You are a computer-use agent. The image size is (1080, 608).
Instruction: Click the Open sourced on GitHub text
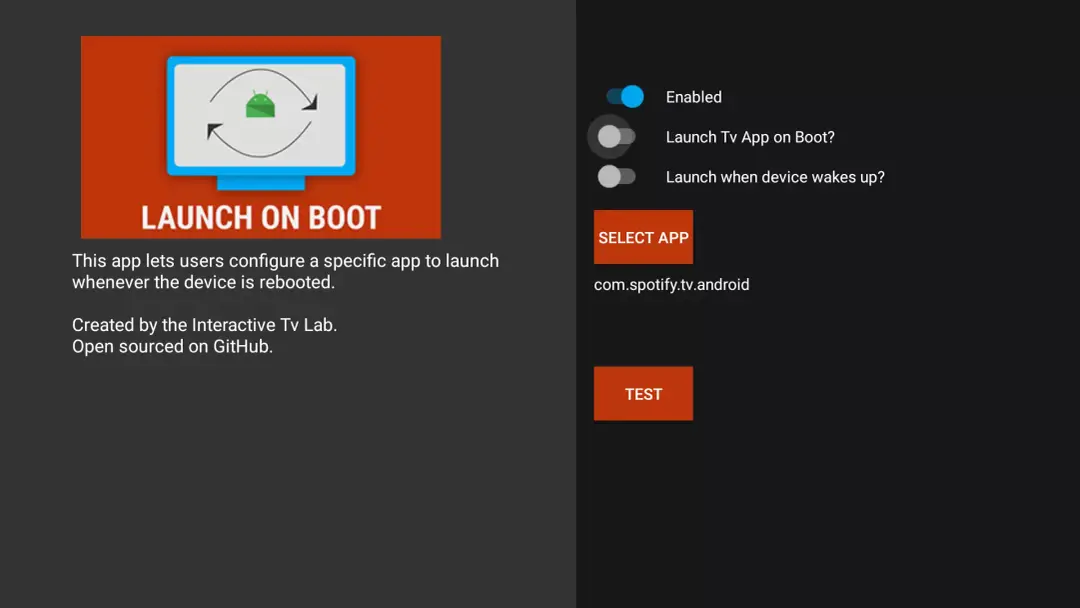tap(172, 346)
